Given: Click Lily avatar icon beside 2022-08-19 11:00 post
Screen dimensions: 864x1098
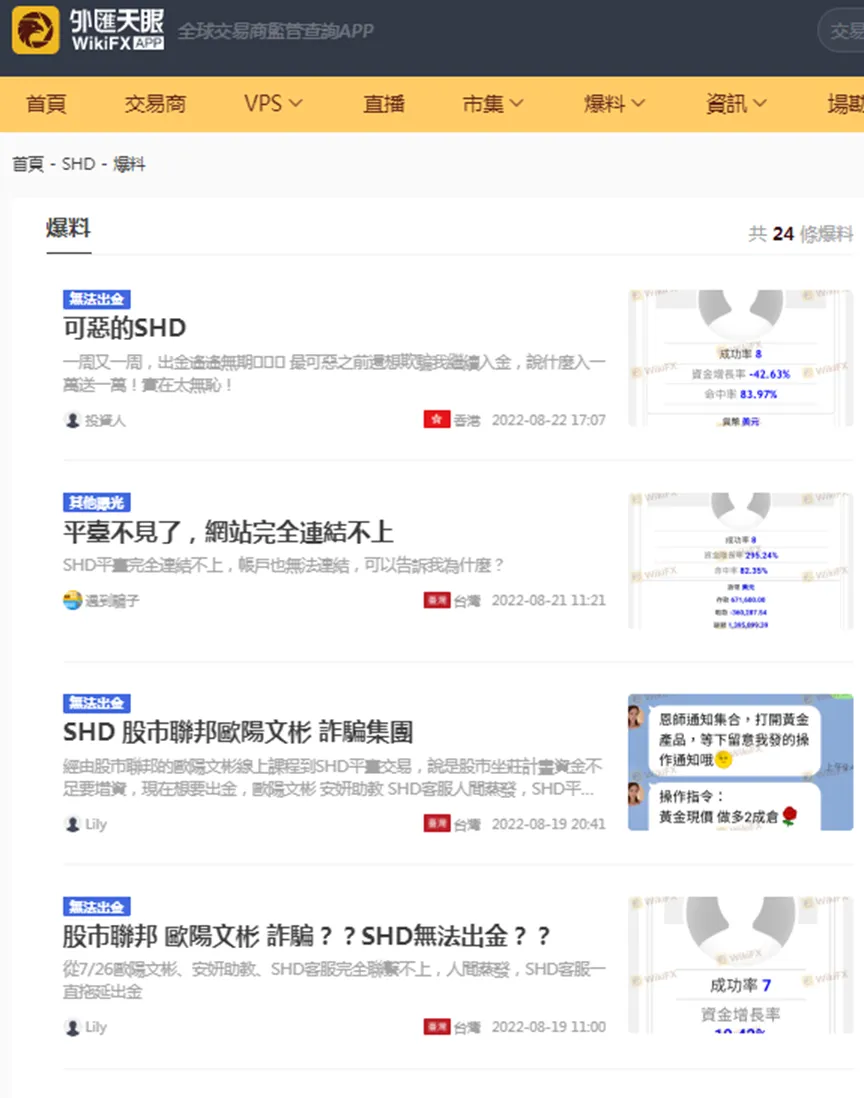Looking at the screenshot, I should 72,1027.
